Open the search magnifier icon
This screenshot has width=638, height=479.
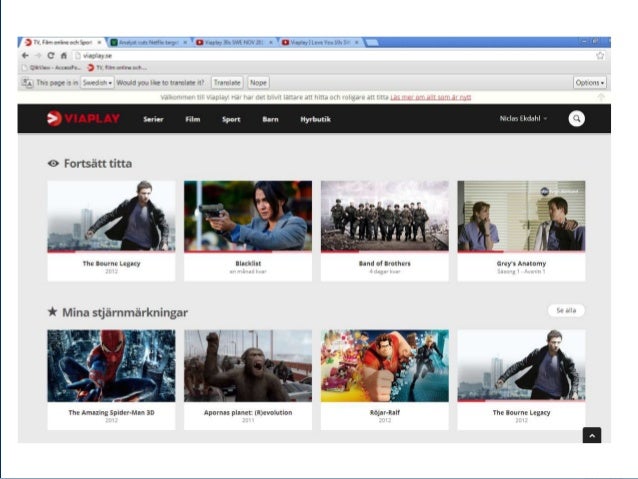click(577, 118)
